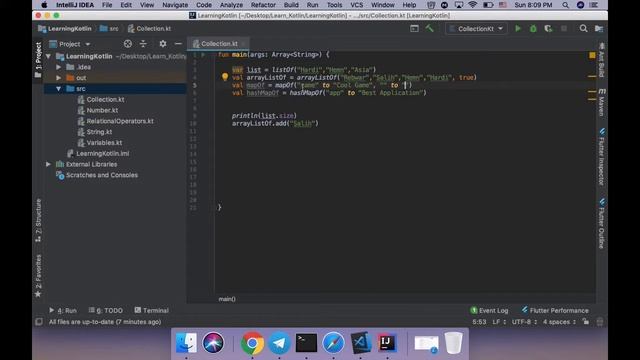Run the CollectionKt configuration

(518, 29)
